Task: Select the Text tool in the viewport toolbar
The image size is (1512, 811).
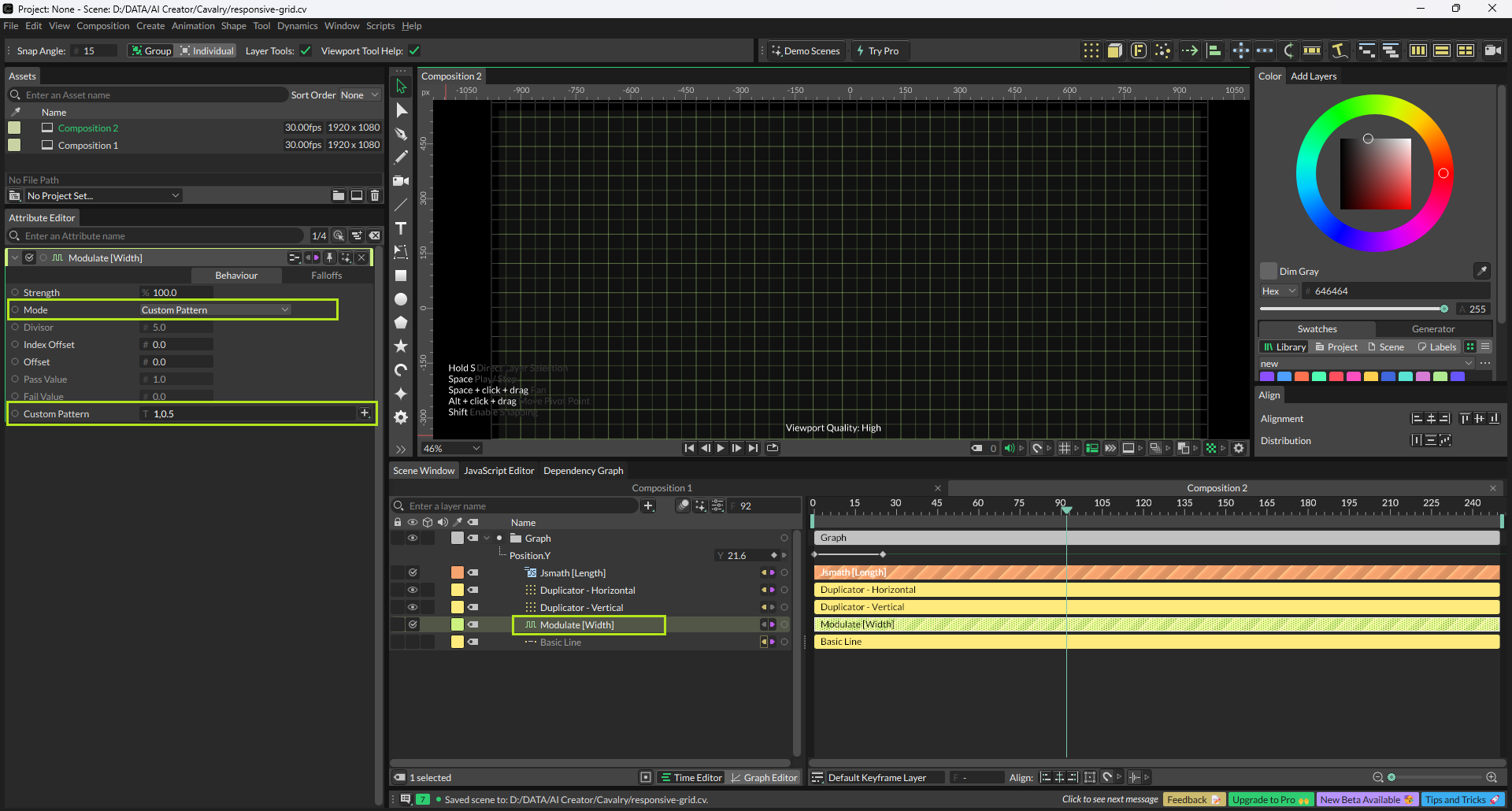Action: pos(401,228)
